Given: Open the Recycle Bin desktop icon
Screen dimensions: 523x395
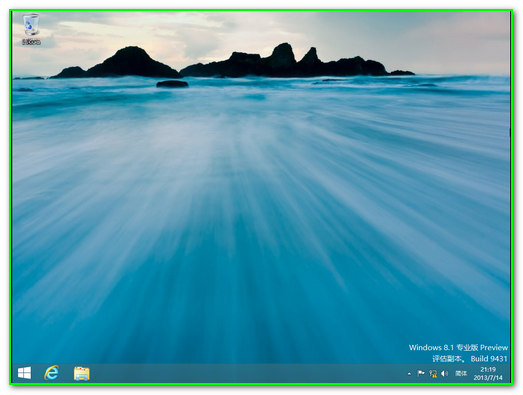Looking at the screenshot, I should (x=31, y=29).
